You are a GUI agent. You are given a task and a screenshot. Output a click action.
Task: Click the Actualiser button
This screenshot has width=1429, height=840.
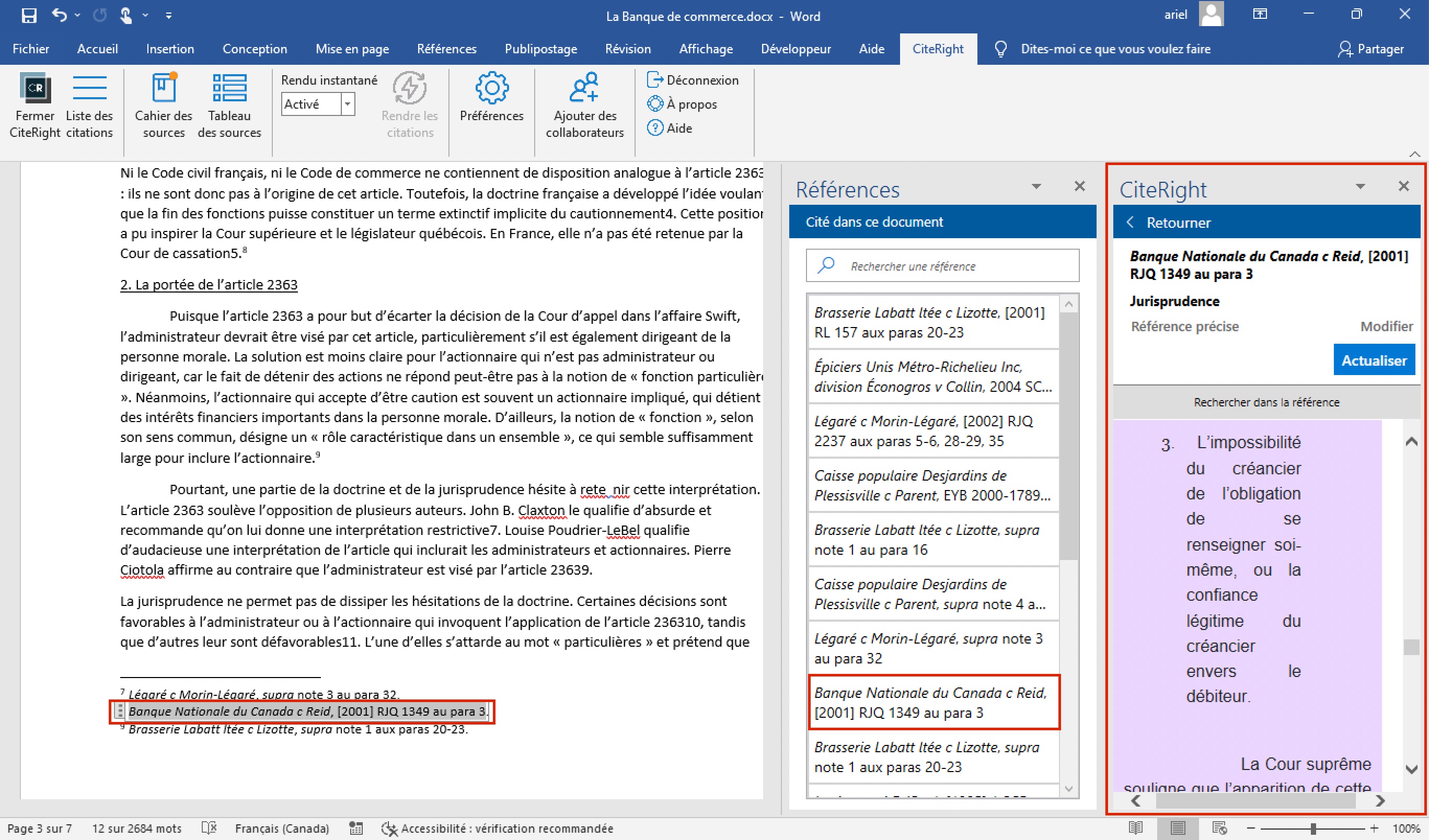[1374, 360]
